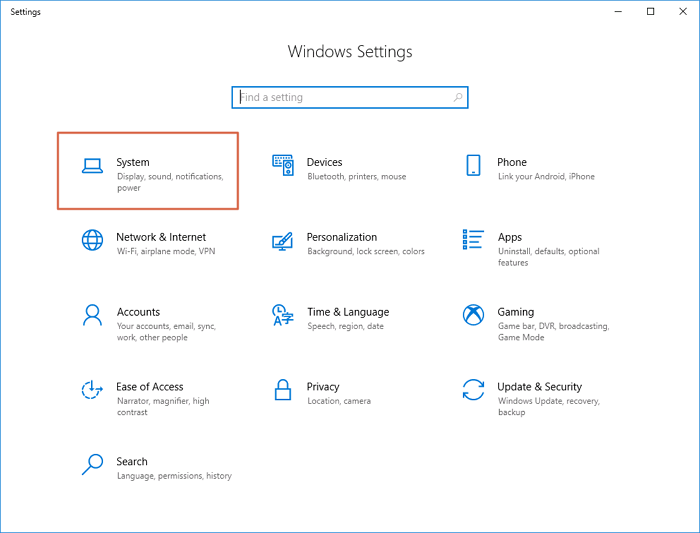The width and height of the screenshot is (700, 533).
Task: Click 'Link your Android, iPhone' description
Action: click(546, 177)
